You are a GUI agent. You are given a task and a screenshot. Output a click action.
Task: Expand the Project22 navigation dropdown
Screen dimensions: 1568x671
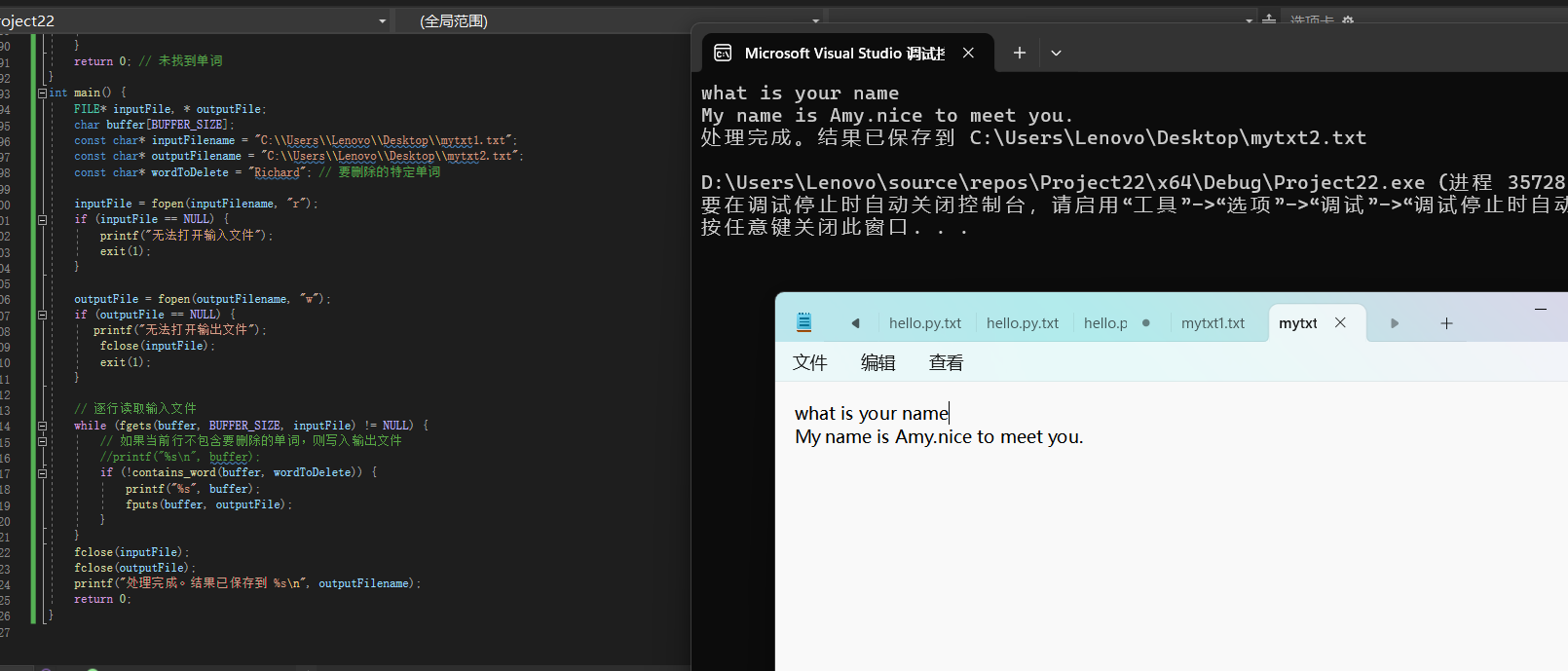pos(382,20)
